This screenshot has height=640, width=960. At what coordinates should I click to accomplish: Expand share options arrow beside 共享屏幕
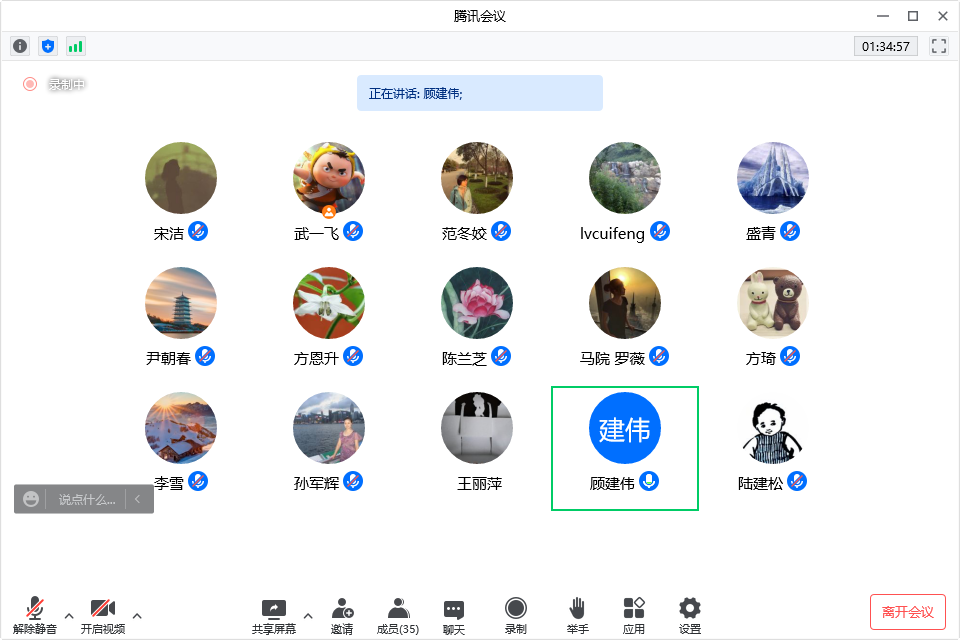(308, 615)
